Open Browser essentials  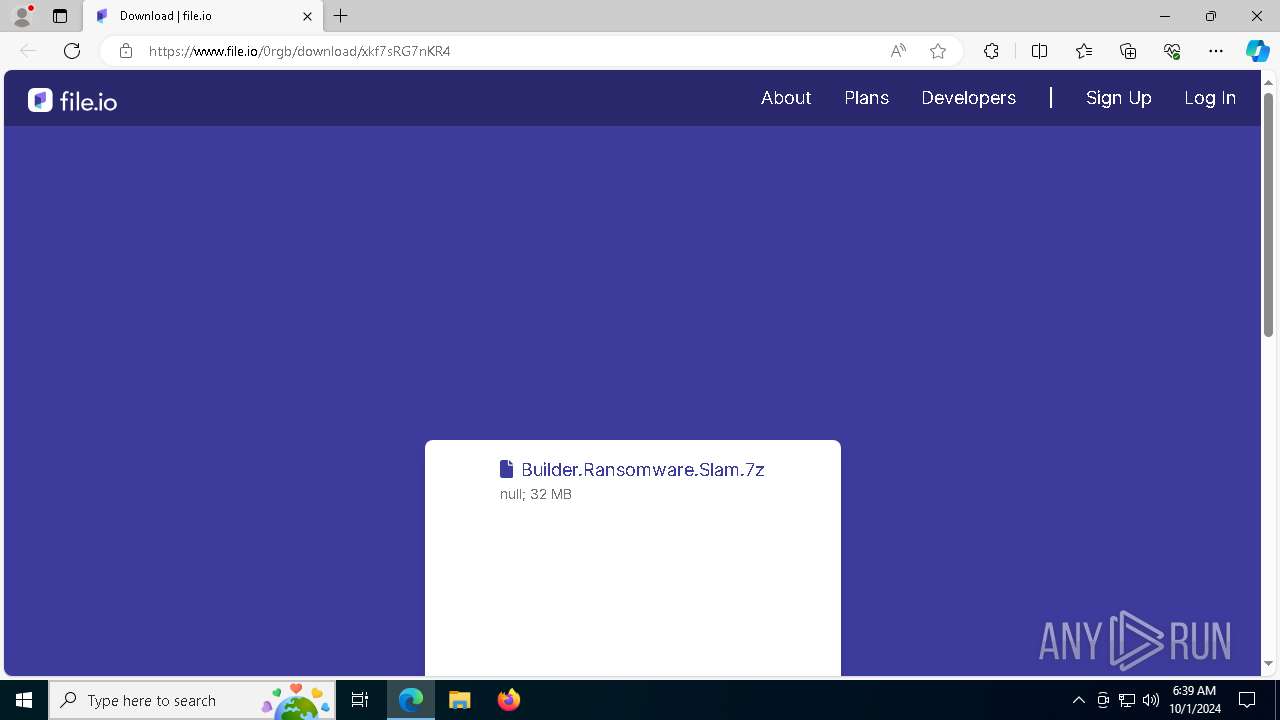[1172, 51]
